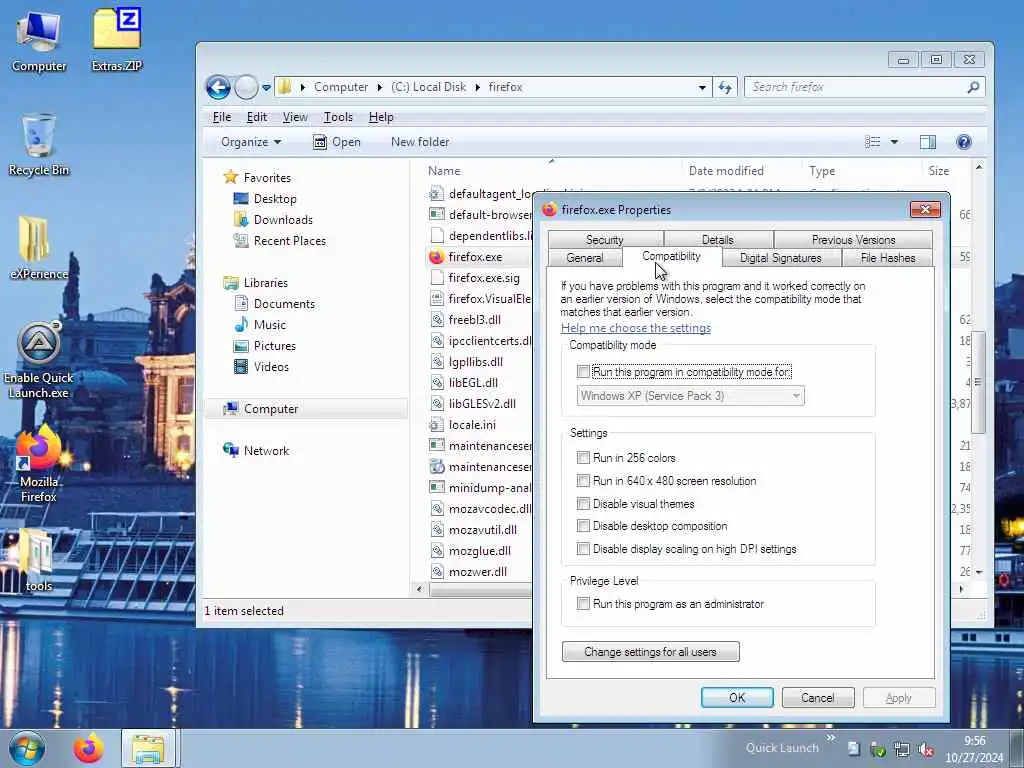This screenshot has width=1024, height=768.
Task: Click Change settings for all users
Action: tap(650, 652)
